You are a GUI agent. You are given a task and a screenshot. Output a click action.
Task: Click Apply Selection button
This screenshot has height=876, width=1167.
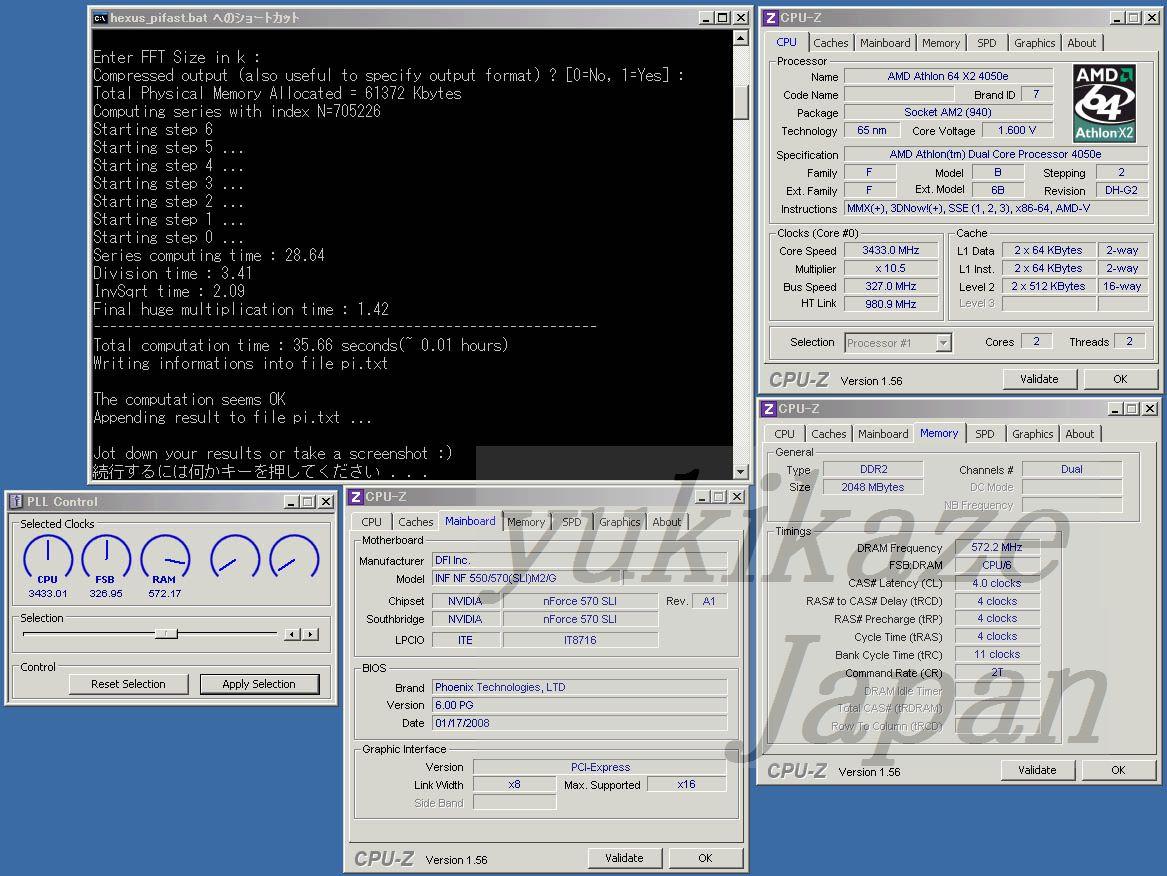tap(259, 684)
